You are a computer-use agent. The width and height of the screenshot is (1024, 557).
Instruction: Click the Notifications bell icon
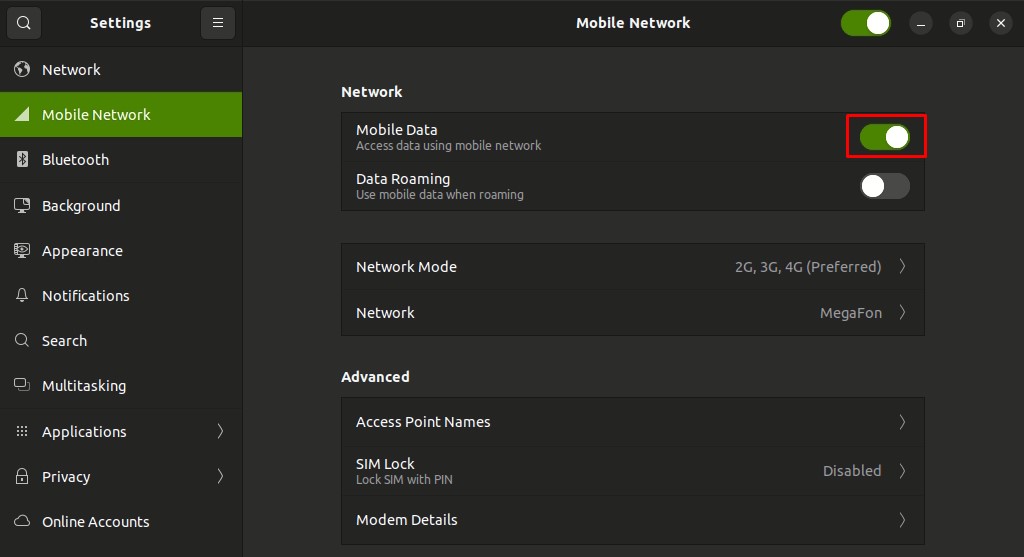[x=22, y=296]
